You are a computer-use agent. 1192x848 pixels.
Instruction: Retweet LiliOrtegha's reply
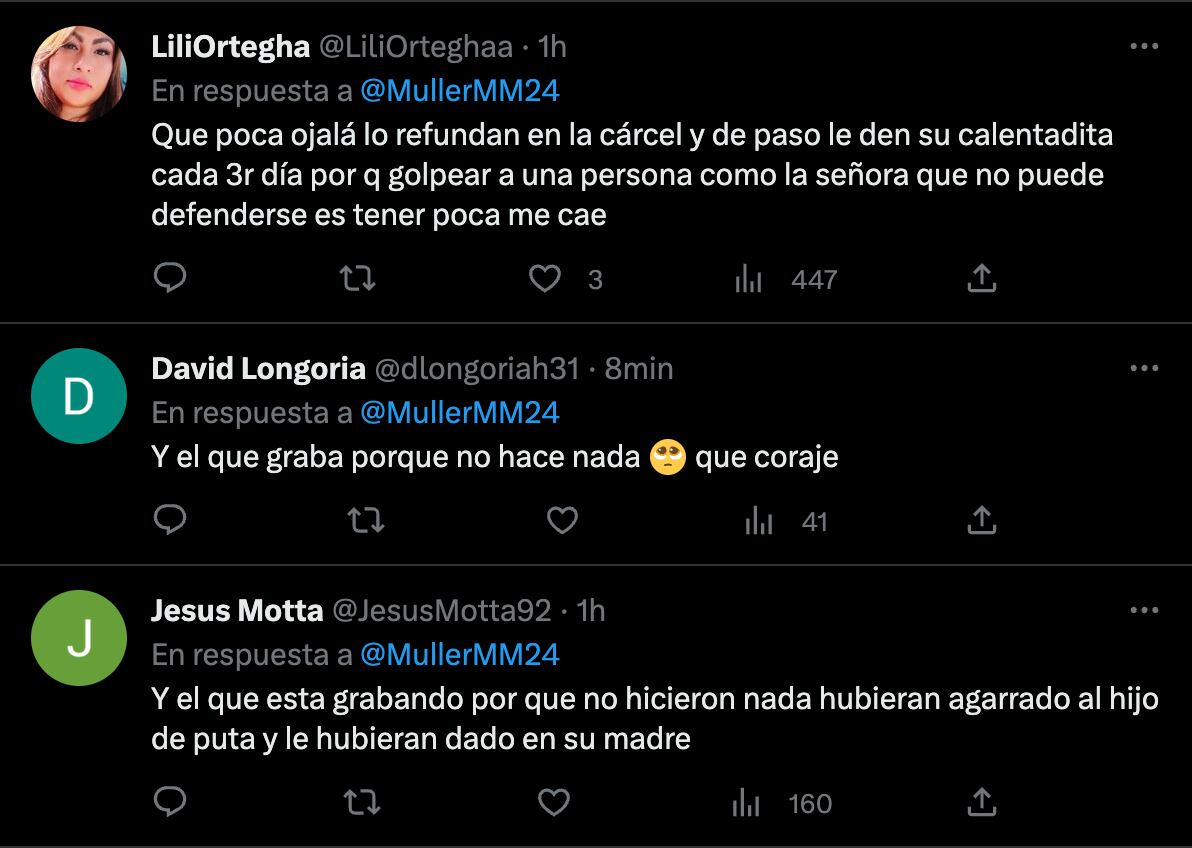[x=358, y=279]
